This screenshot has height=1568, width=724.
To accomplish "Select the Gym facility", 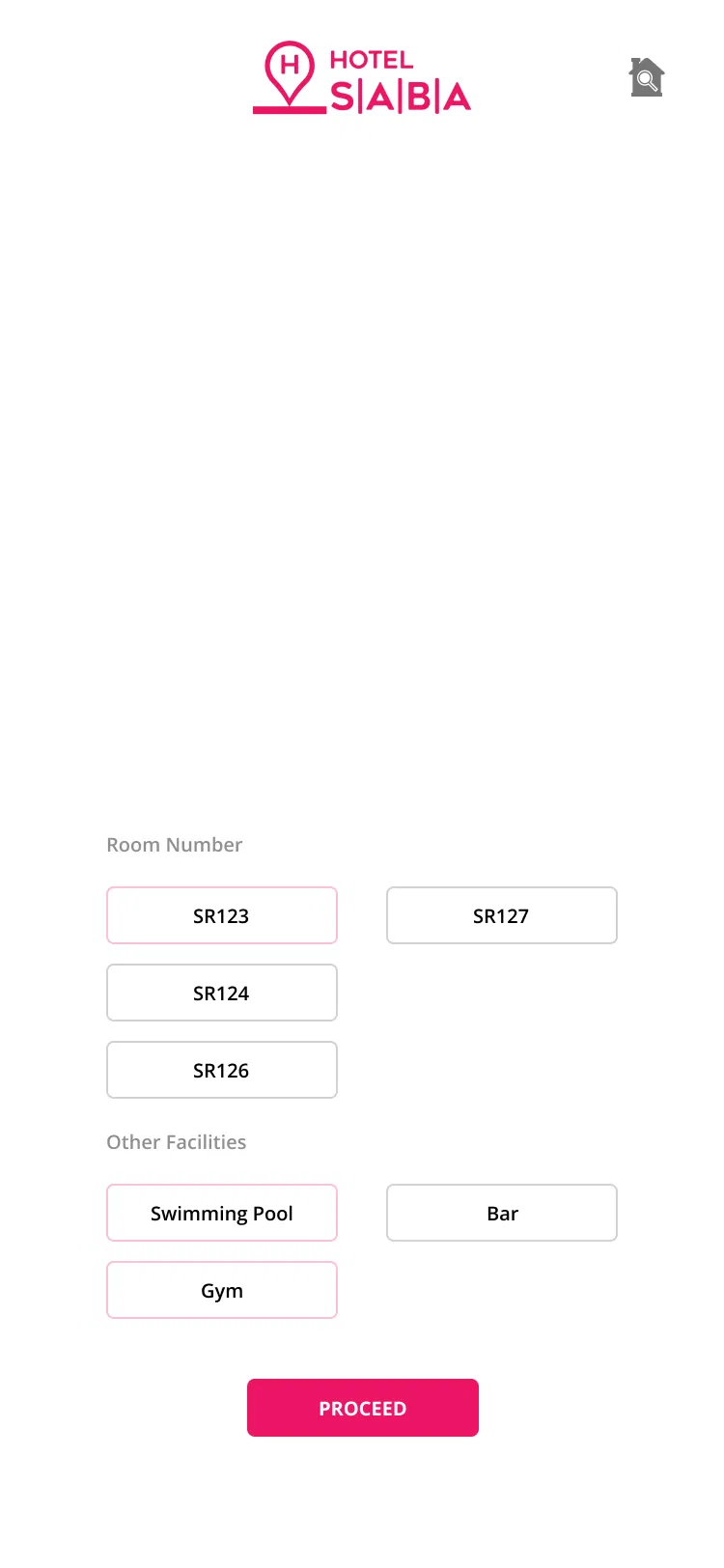I will [x=221, y=1290].
